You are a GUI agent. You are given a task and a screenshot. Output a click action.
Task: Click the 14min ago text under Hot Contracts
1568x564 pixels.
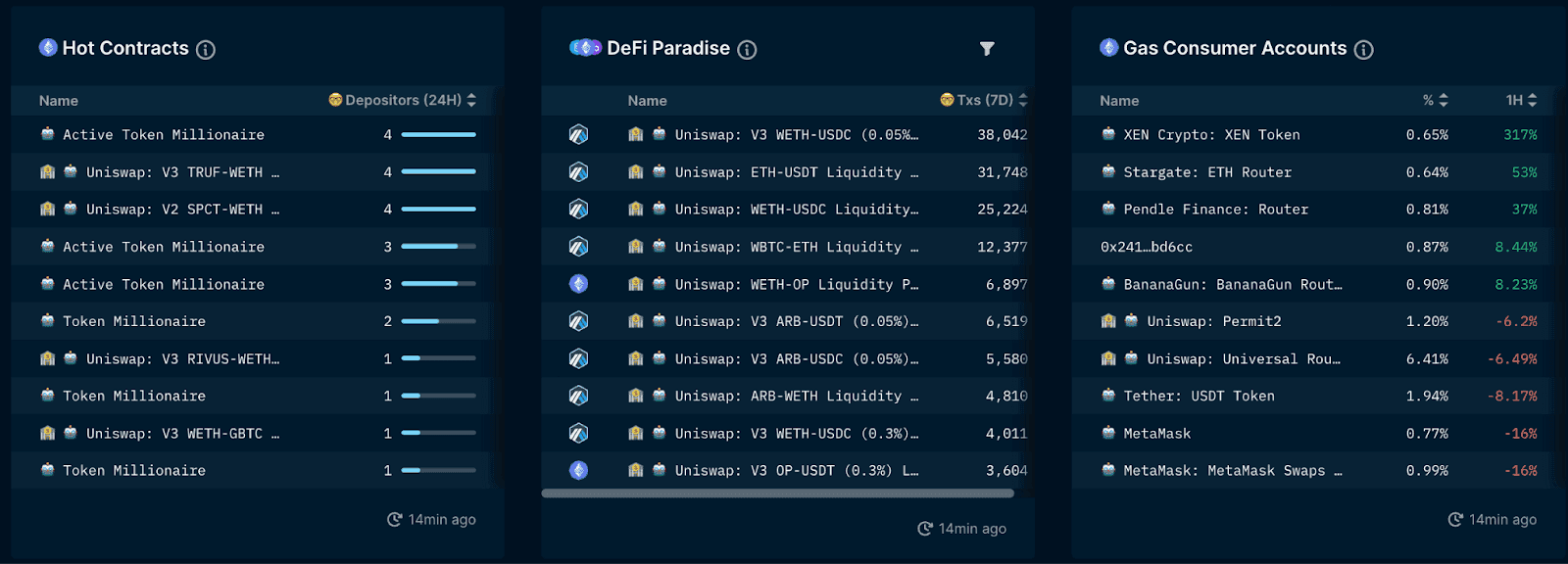coord(442,520)
